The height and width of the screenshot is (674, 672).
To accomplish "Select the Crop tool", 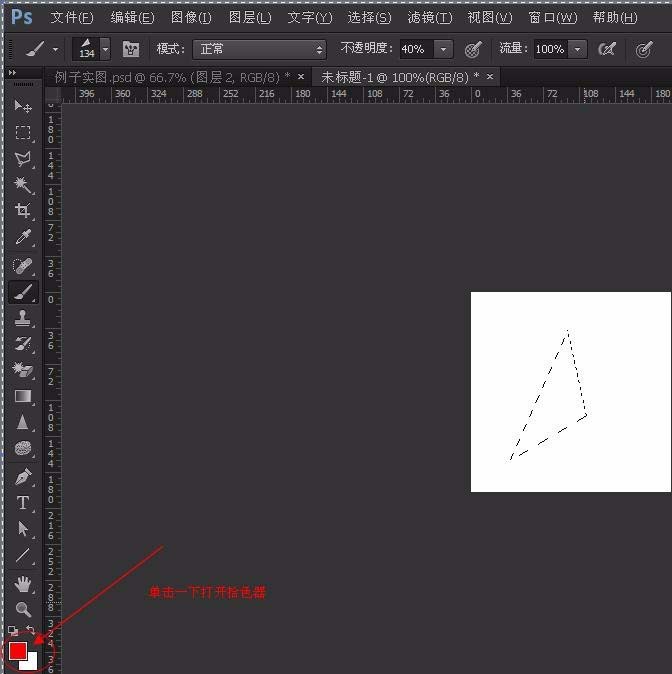I will [x=22, y=211].
